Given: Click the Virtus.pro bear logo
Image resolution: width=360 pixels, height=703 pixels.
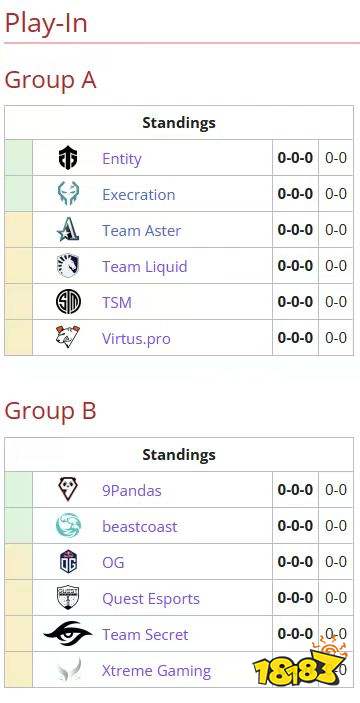Looking at the screenshot, I should click(x=68, y=337).
